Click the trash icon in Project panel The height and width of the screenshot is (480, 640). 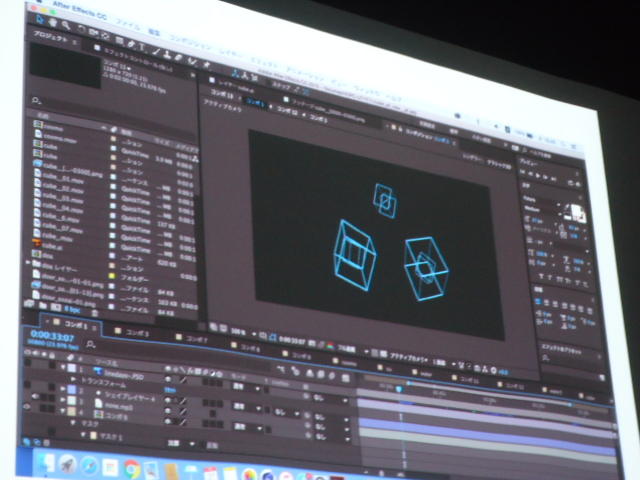95,313
